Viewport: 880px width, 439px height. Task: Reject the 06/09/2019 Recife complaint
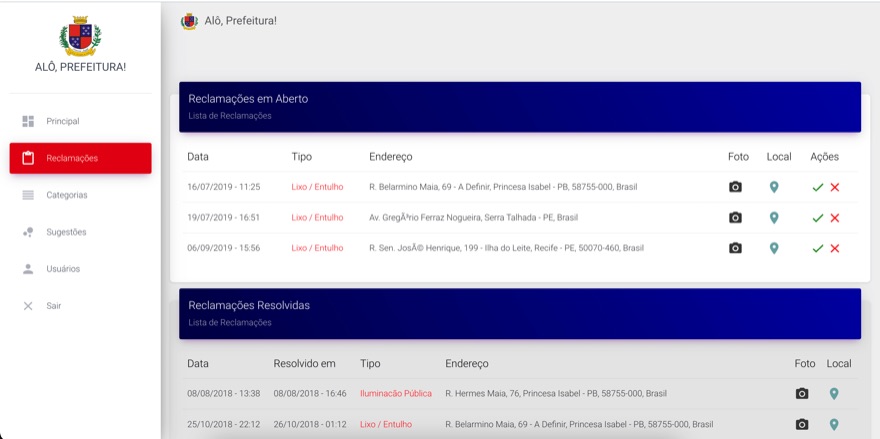tap(835, 248)
